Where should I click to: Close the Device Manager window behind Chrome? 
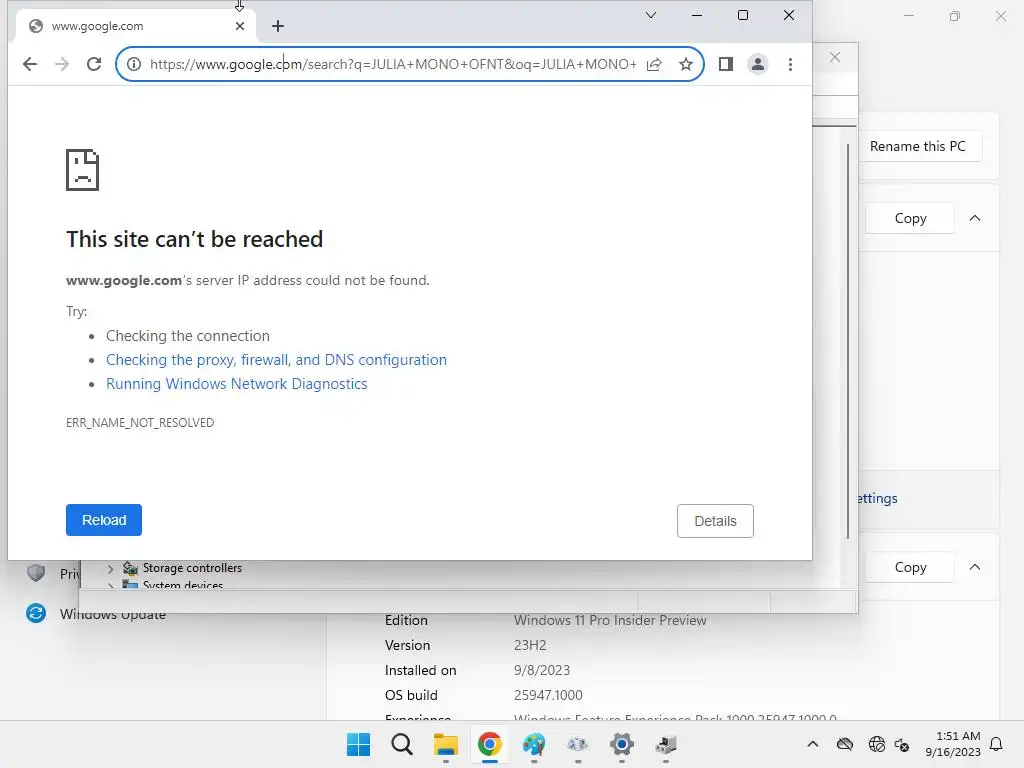(835, 57)
